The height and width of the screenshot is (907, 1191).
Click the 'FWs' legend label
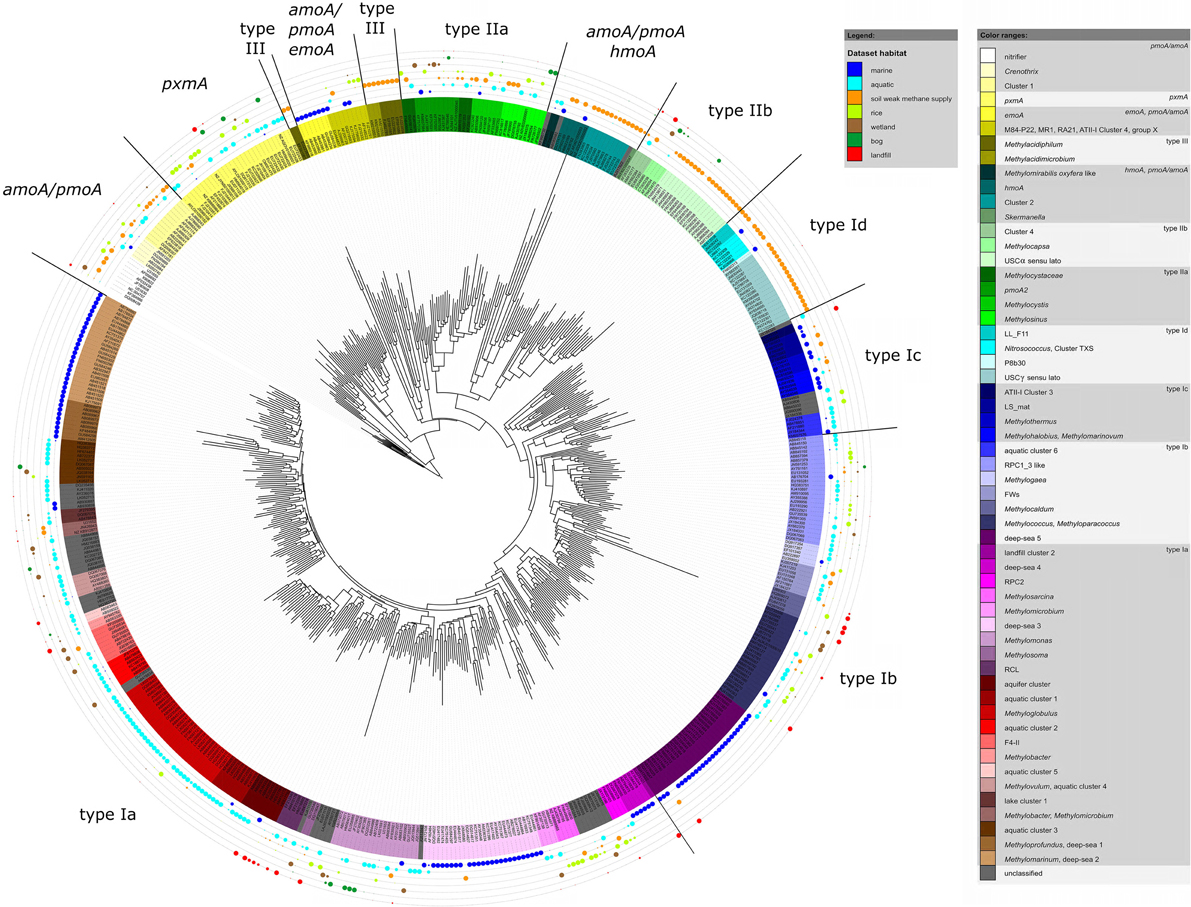[1012, 495]
